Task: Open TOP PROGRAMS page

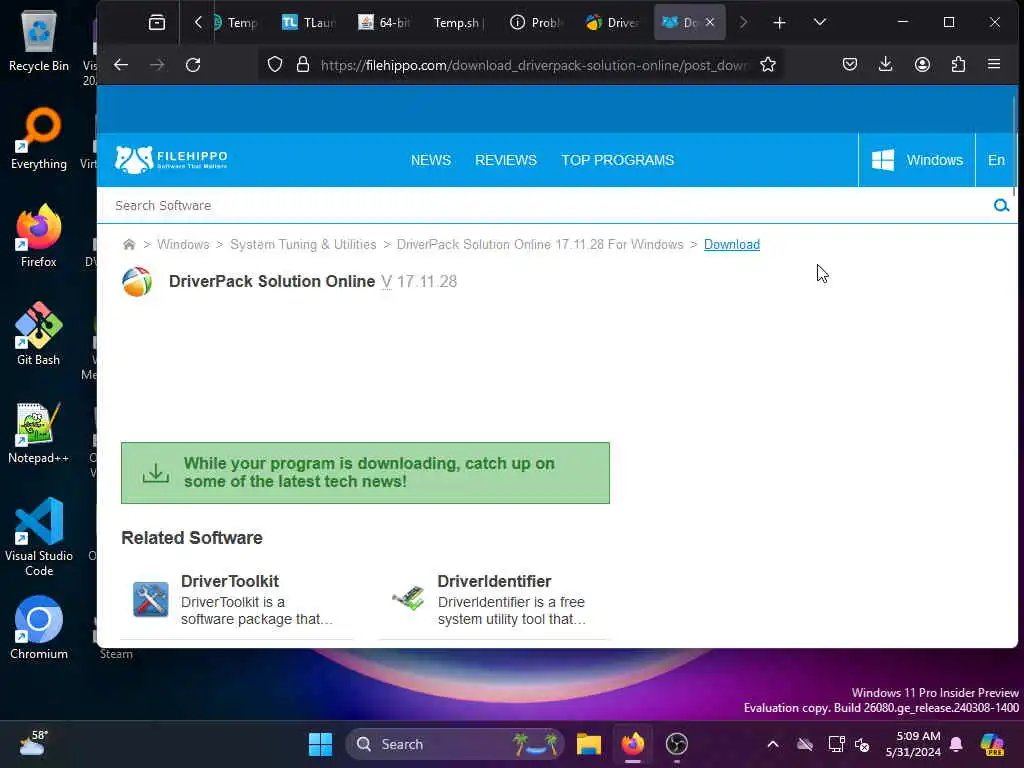Action: coord(617,160)
